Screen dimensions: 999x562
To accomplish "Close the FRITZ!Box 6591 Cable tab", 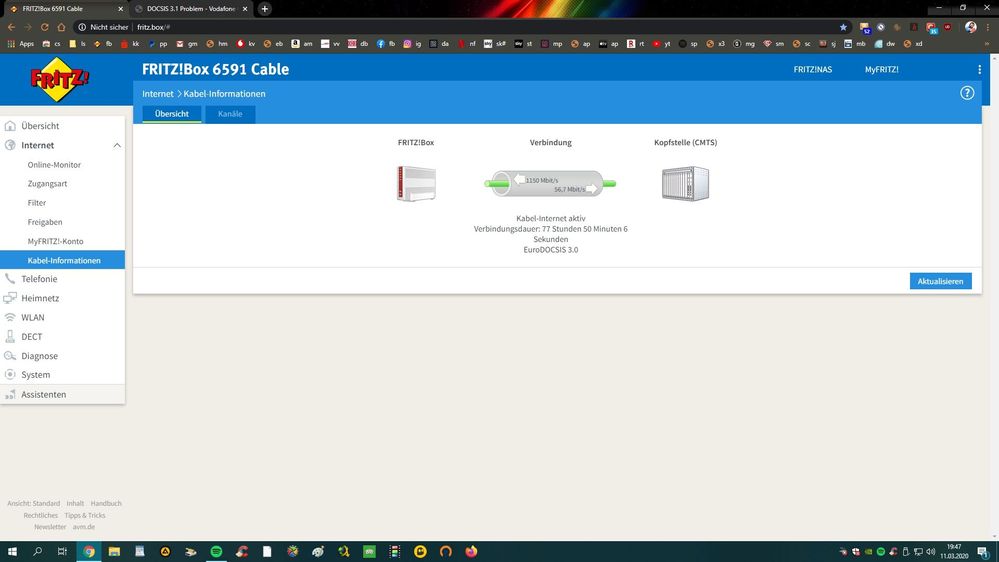I will point(120,9).
